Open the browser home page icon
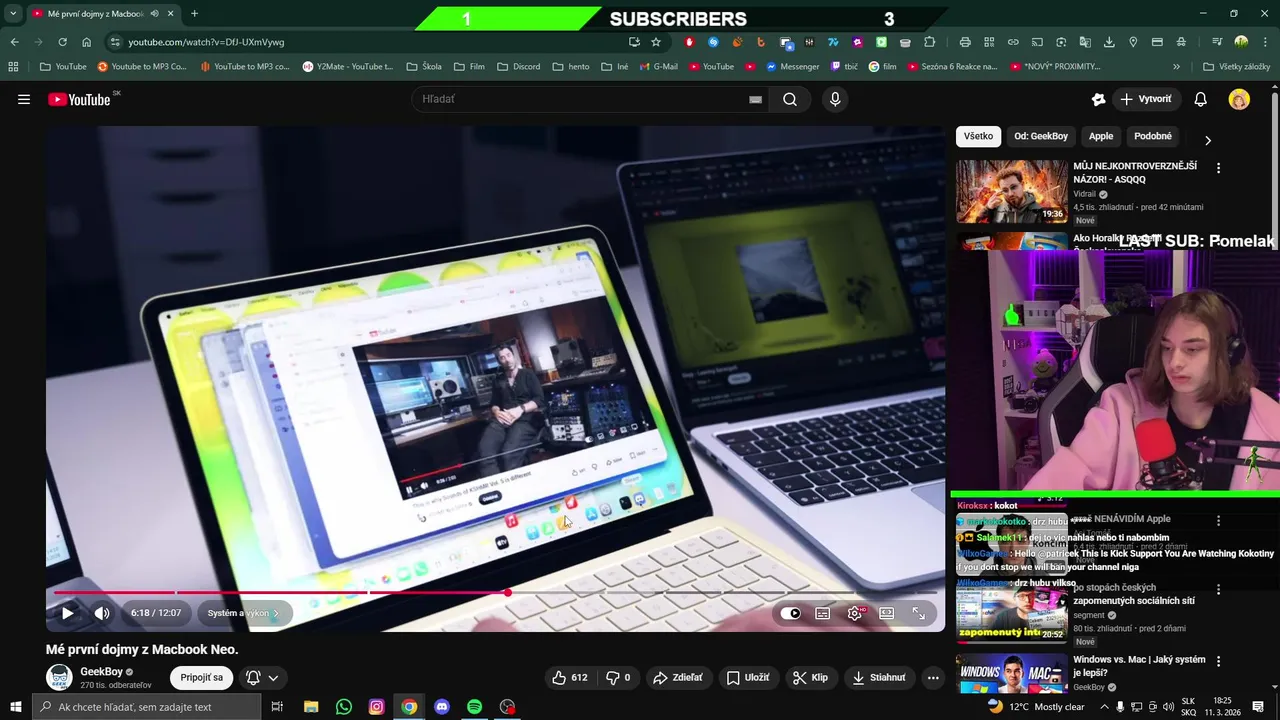The width and height of the screenshot is (1280, 720). click(86, 42)
